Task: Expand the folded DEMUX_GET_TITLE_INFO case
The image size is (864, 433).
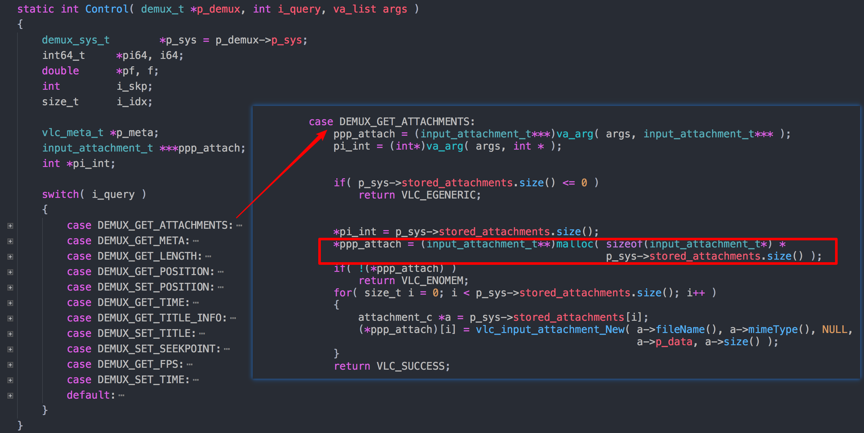Action: (x=10, y=318)
